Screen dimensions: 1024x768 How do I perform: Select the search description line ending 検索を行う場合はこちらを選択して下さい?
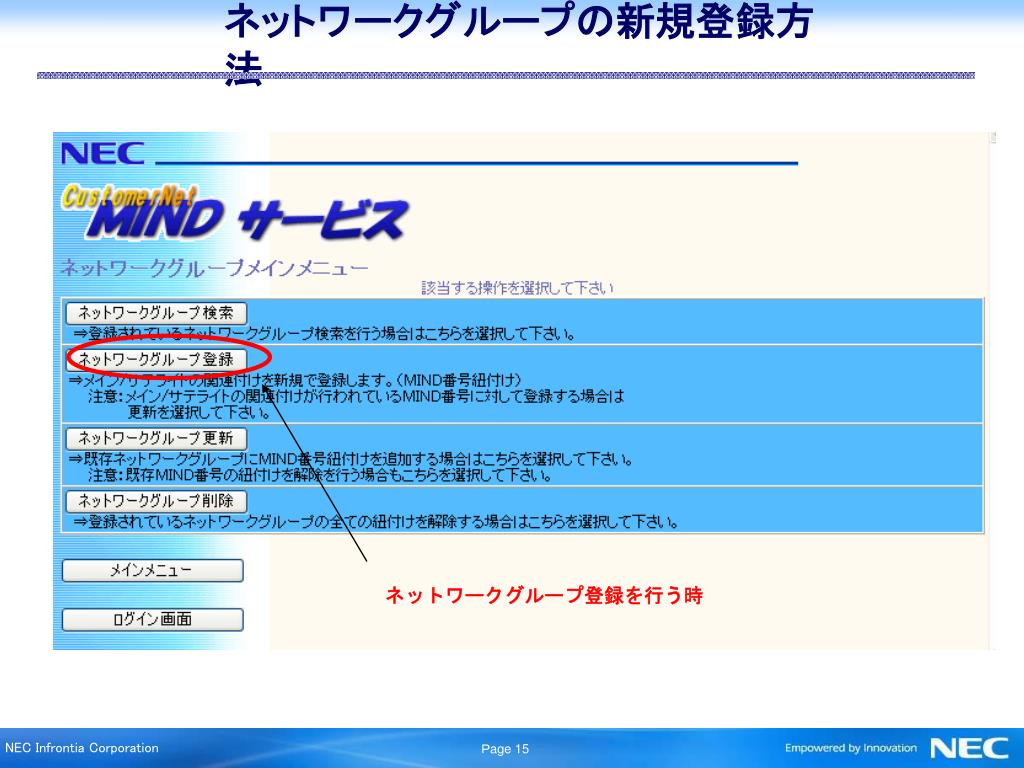click(325, 334)
